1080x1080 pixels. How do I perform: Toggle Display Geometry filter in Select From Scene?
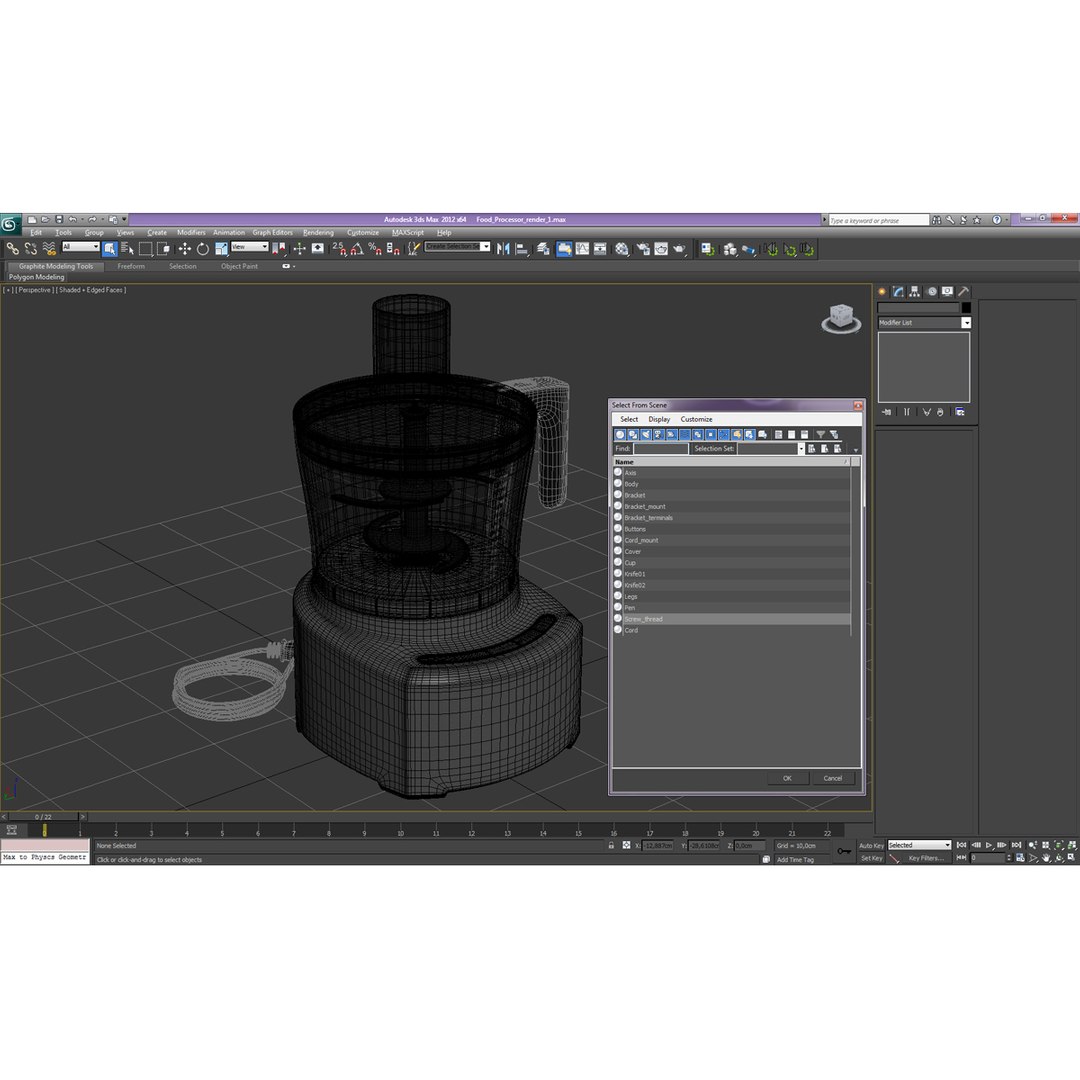point(620,435)
